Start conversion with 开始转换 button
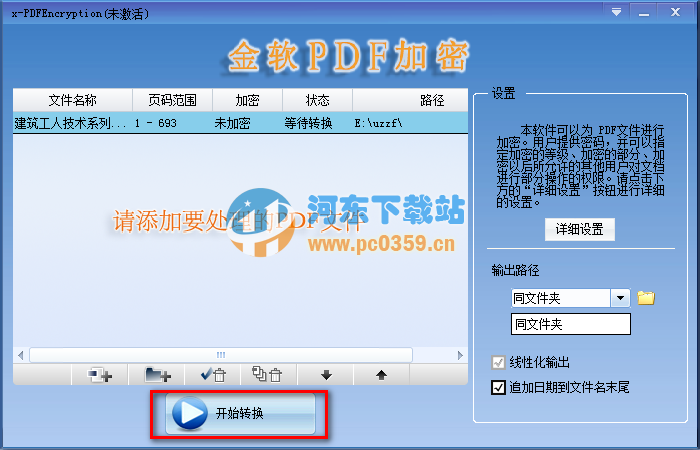700x450 pixels. coord(240,414)
